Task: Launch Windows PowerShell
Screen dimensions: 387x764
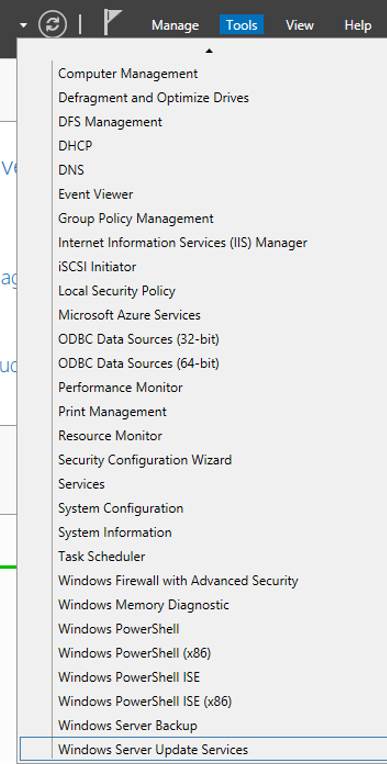Action: [x=118, y=629]
